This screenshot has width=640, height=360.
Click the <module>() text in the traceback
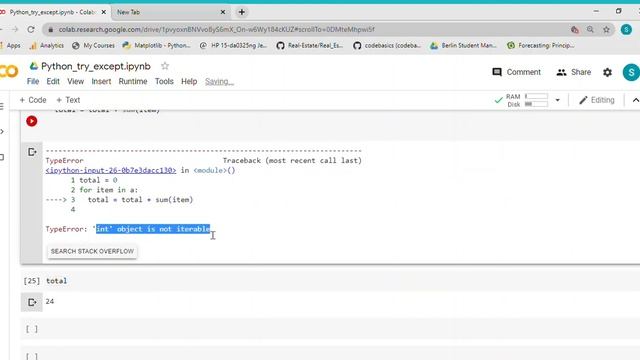pyautogui.click(x=214, y=170)
